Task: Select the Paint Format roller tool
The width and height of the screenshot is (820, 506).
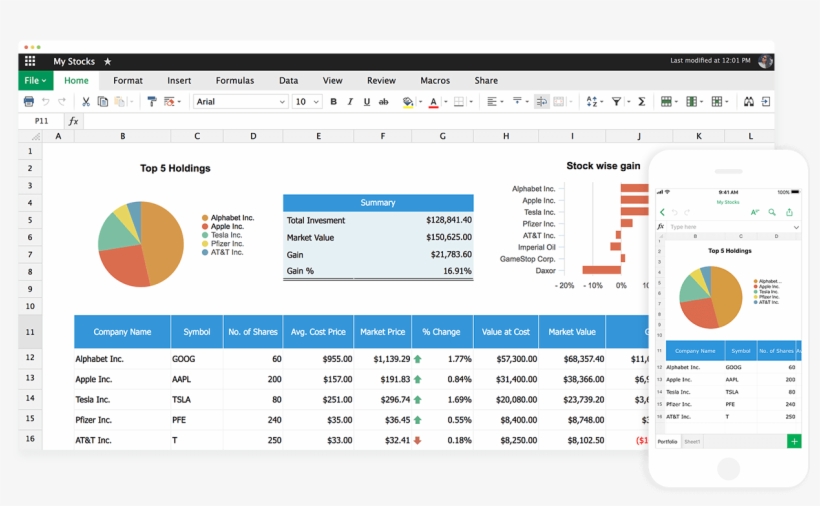Action: point(152,101)
